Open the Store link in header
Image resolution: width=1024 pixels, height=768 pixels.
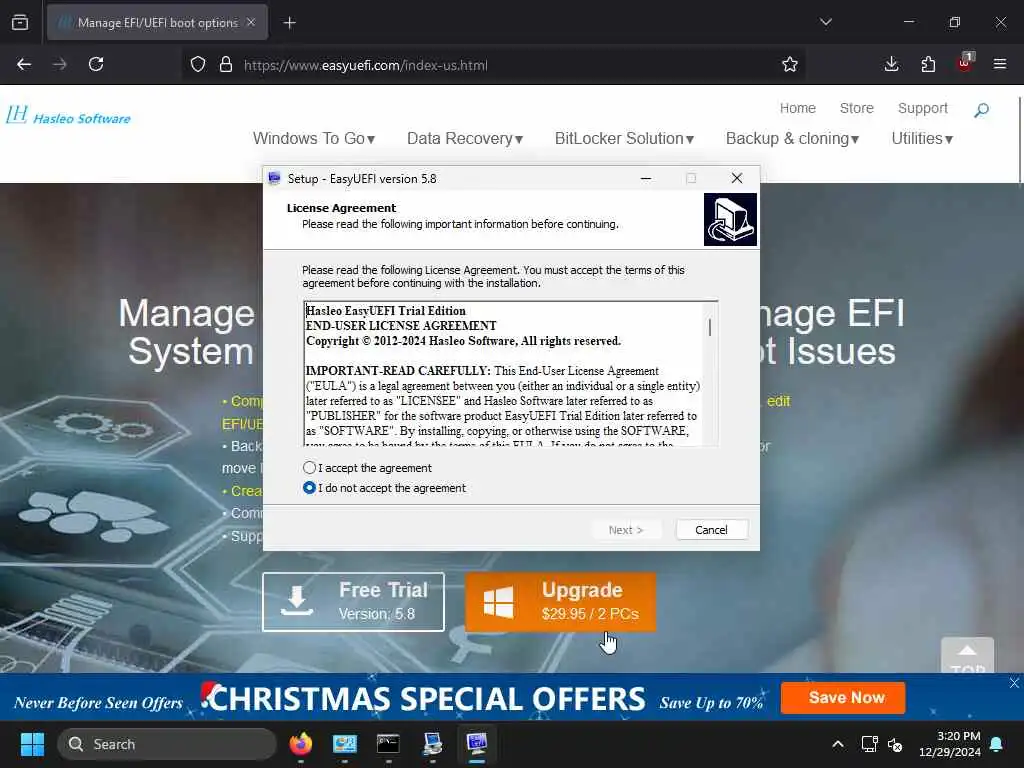[x=856, y=108]
